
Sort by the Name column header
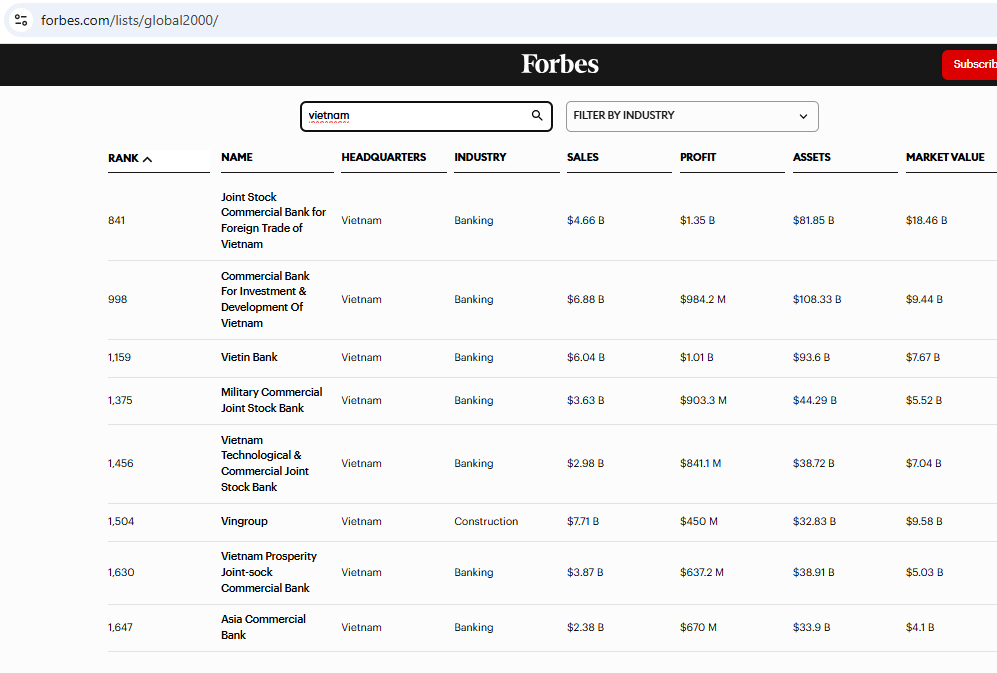(237, 157)
